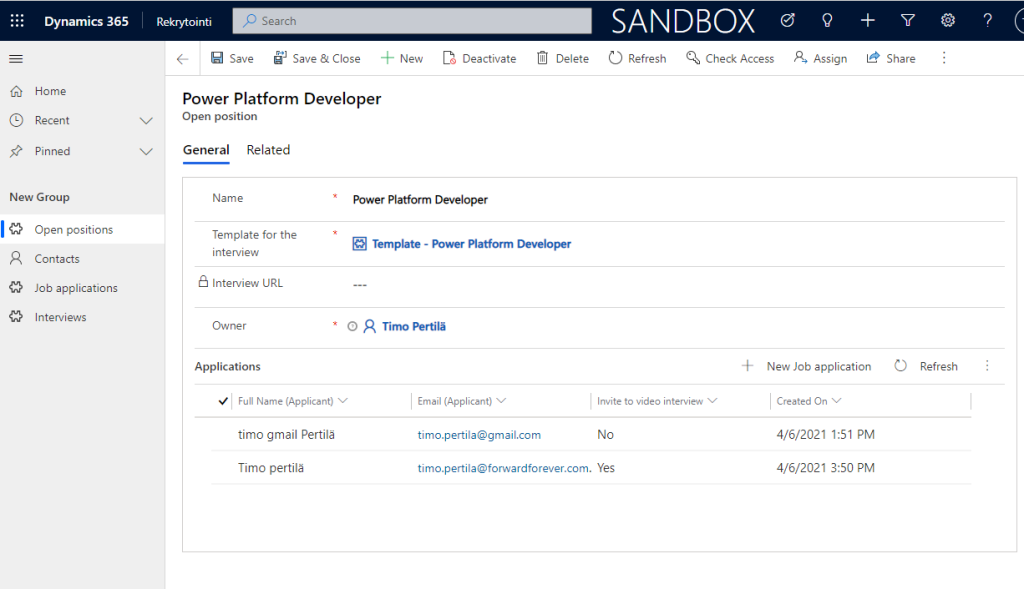Viewport: 1024px width, 589px height.
Task: Collapse the hamburger navigation menu
Action: (16, 59)
